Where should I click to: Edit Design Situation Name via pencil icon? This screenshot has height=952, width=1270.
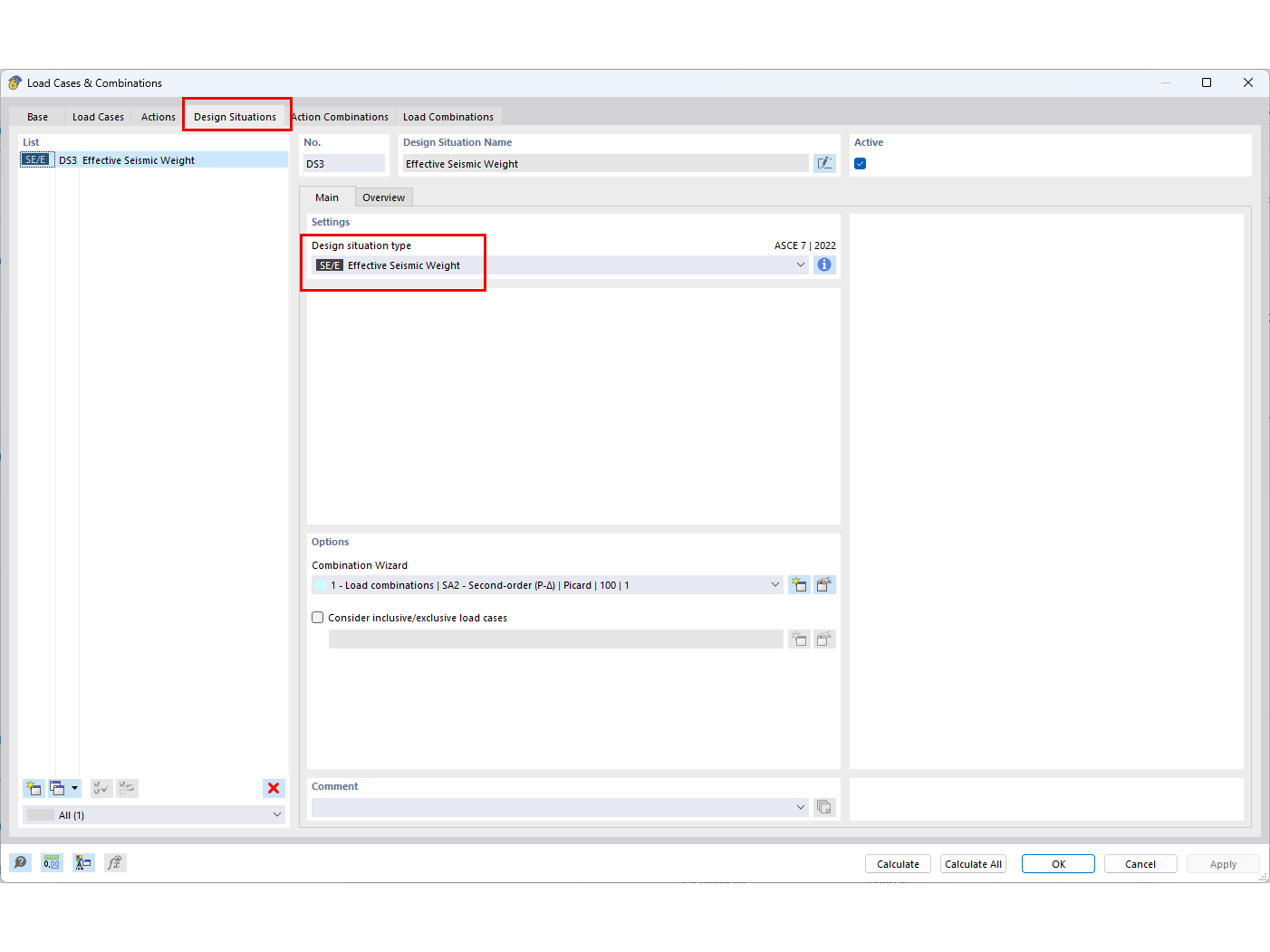[x=824, y=163]
